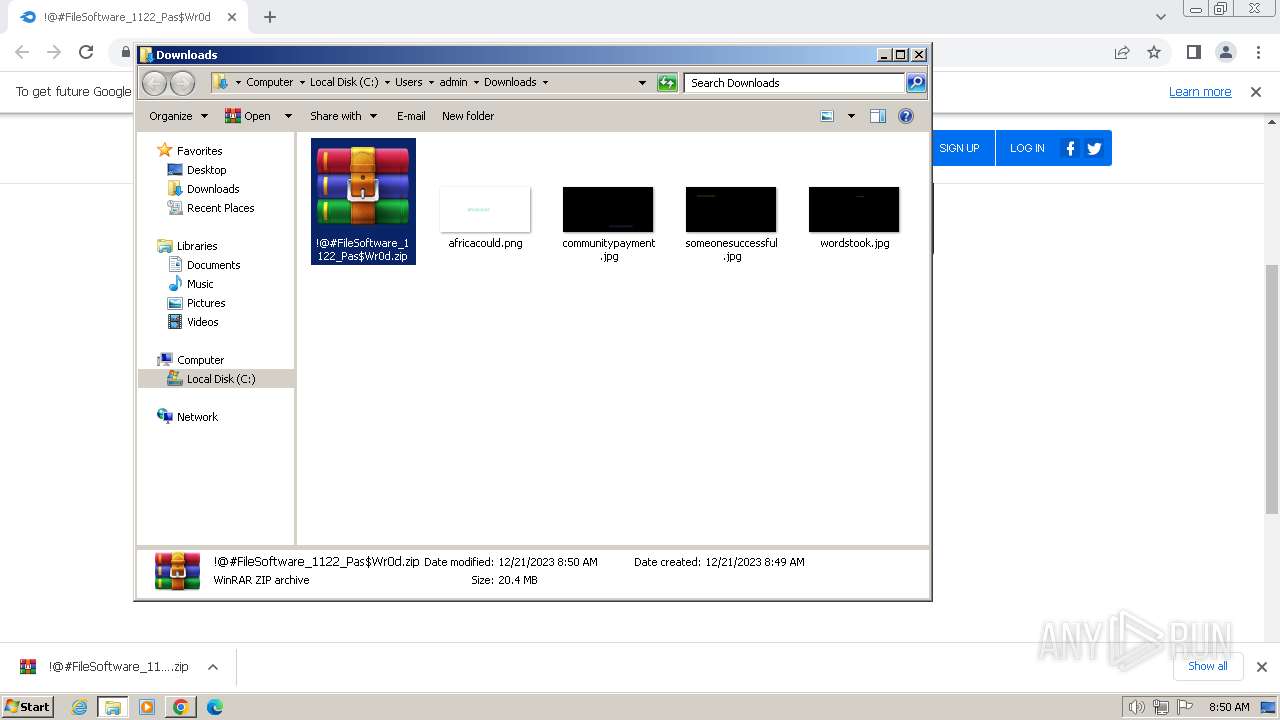Toggle the preview pane icon
Viewport: 1280px width, 720px height.
(878, 116)
